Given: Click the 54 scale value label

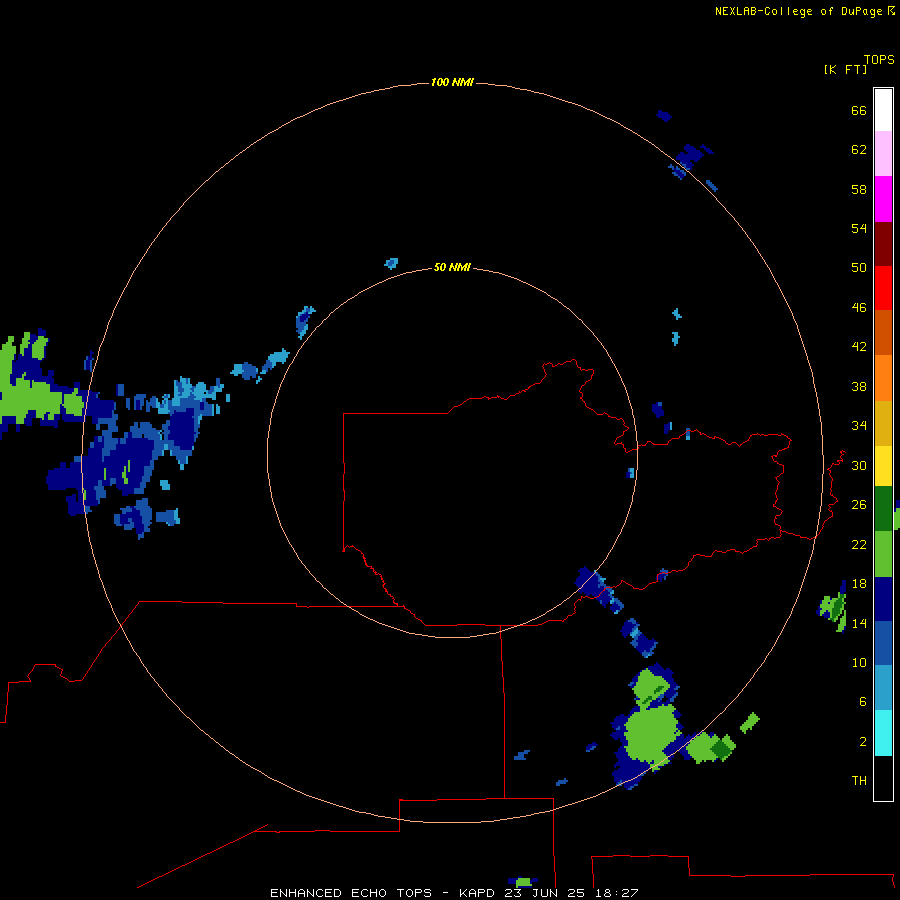Looking at the screenshot, I should point(859,228).
